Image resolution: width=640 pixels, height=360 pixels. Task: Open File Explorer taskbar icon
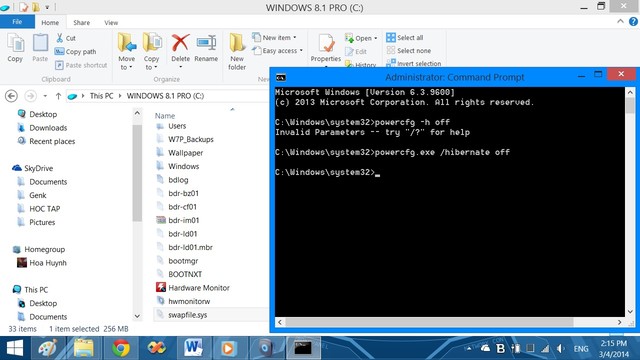pyautogui.click(x=84, y=348)
